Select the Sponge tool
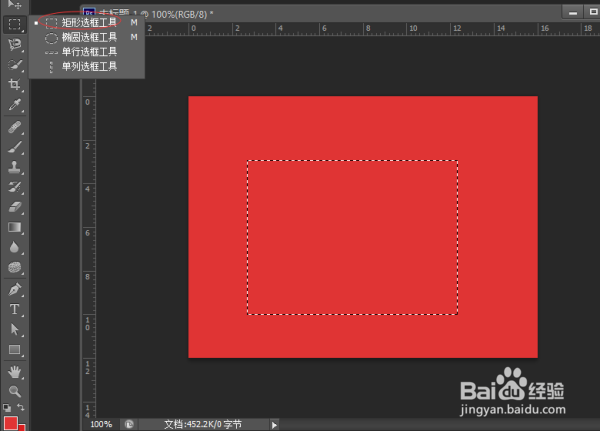 [15, 267]
